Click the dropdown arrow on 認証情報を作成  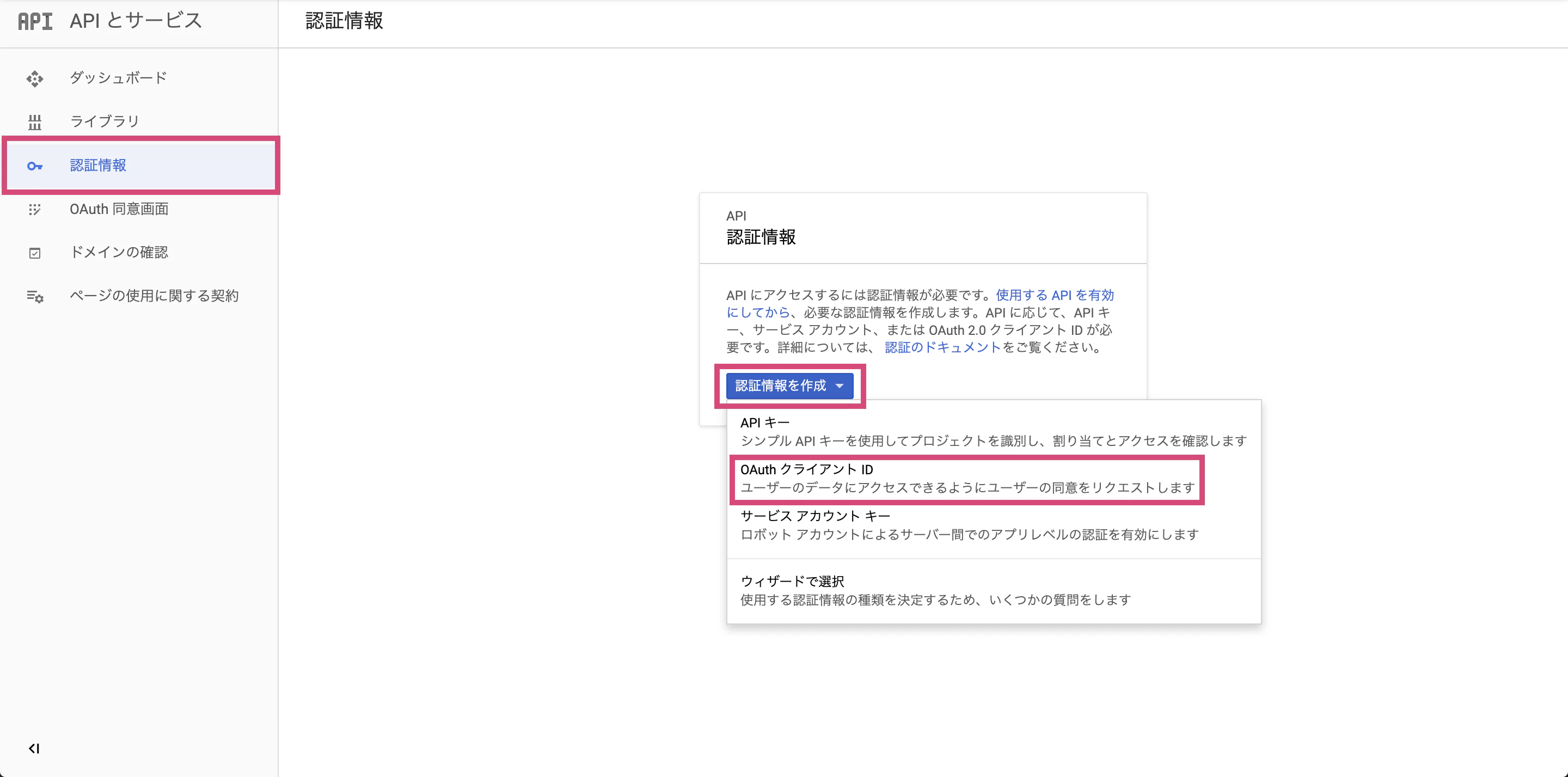[840, 386]
